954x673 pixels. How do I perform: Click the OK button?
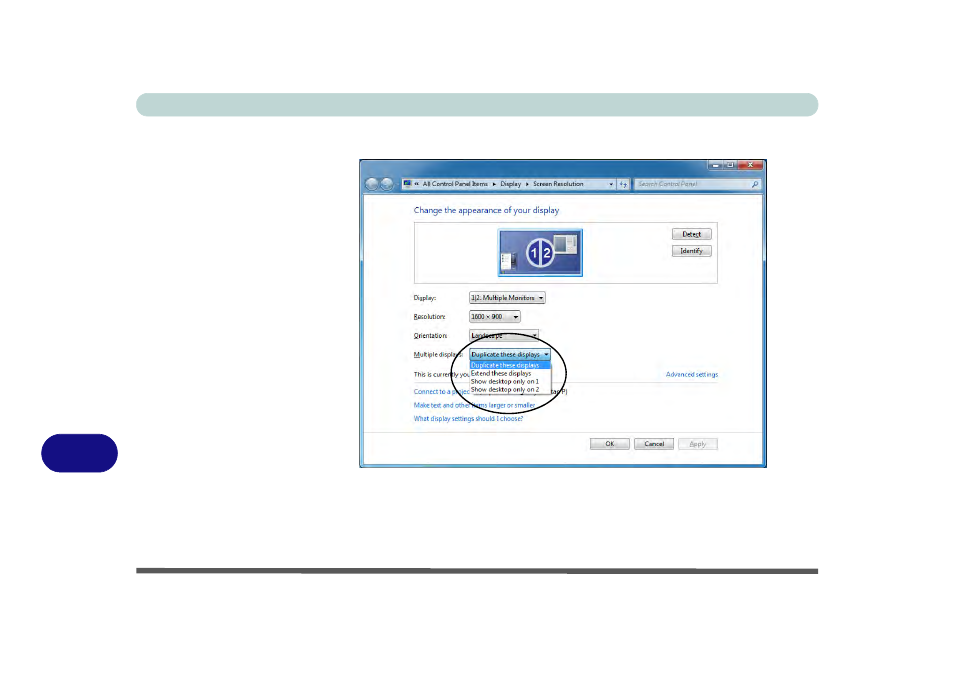[x=610, y=444]
